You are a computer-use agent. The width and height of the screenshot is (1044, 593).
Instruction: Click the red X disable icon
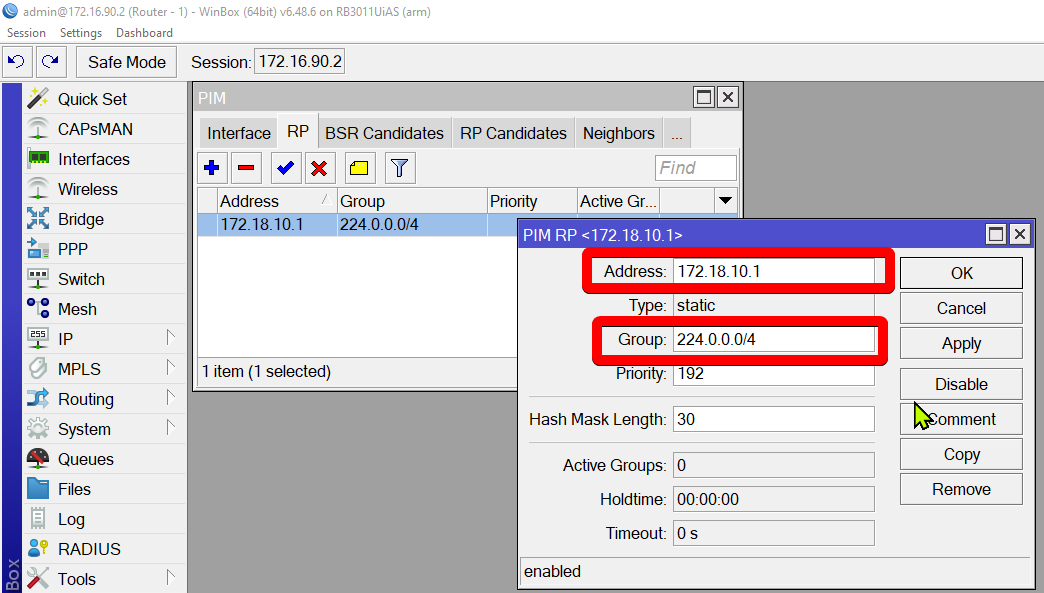tap(319, 168)
